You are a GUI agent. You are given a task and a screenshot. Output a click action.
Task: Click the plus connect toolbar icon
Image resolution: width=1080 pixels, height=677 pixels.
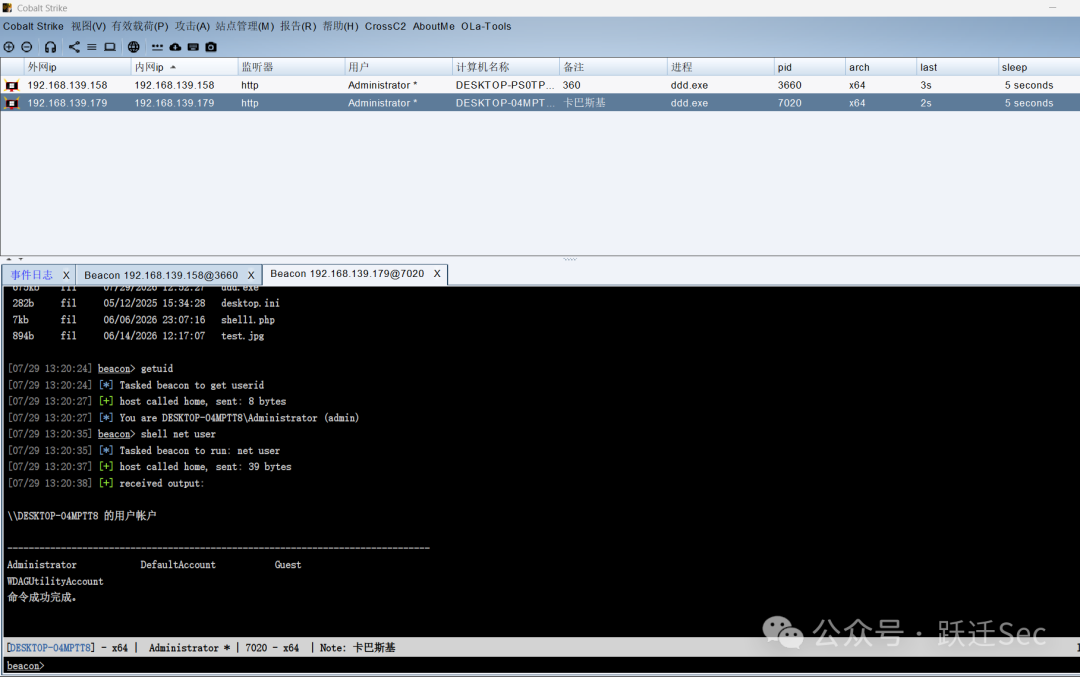pyautogui.click(x=9, y=47)
